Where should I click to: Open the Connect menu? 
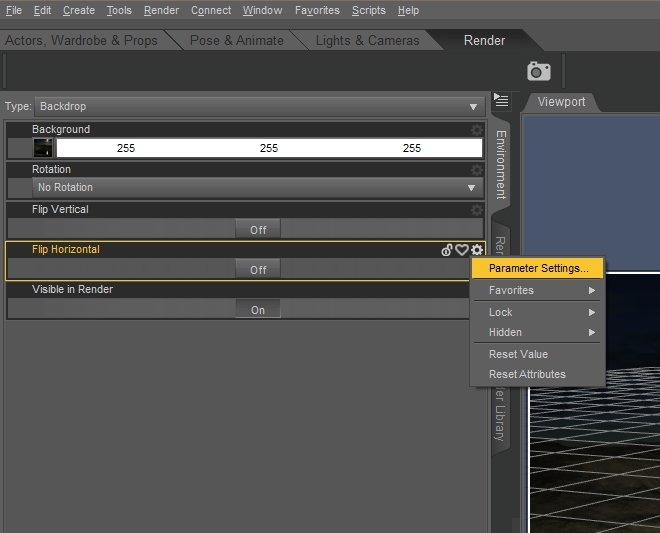pos(211,10)
